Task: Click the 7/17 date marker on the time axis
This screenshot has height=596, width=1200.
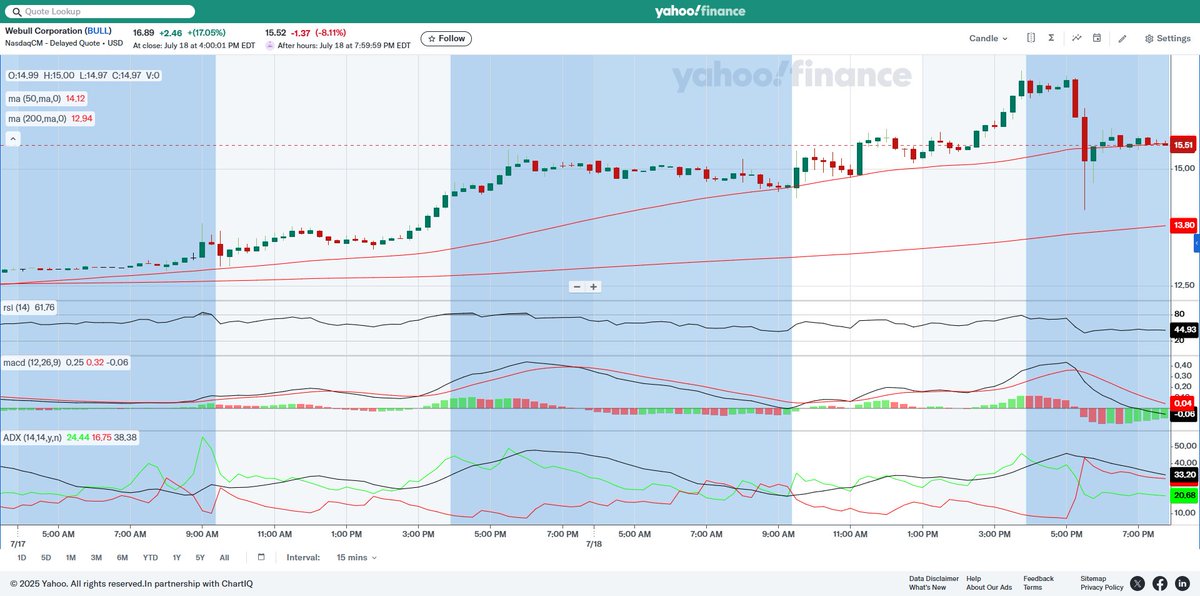Action: (x=17, y=544)
